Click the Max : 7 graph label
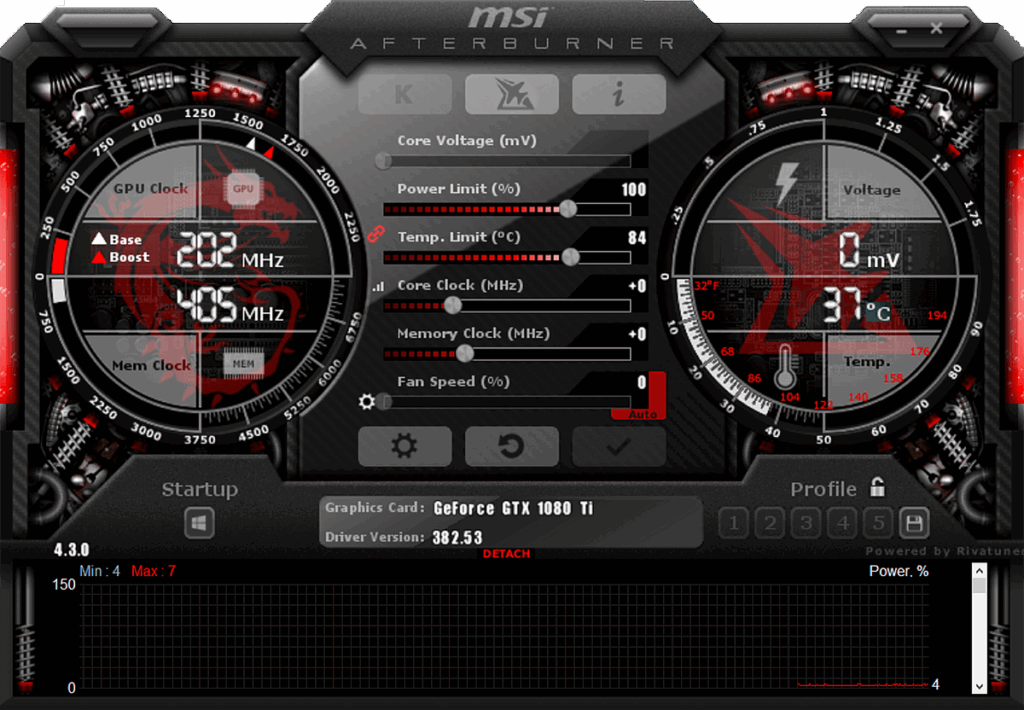The image size is (1024, 710). click(153, 572)
